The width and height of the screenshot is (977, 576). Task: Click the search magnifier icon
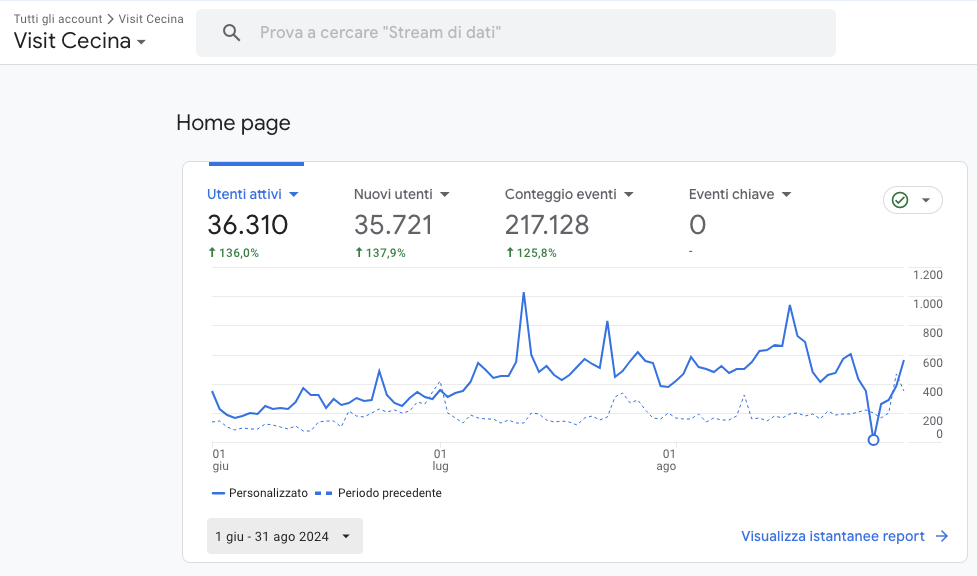pos(231,33)
